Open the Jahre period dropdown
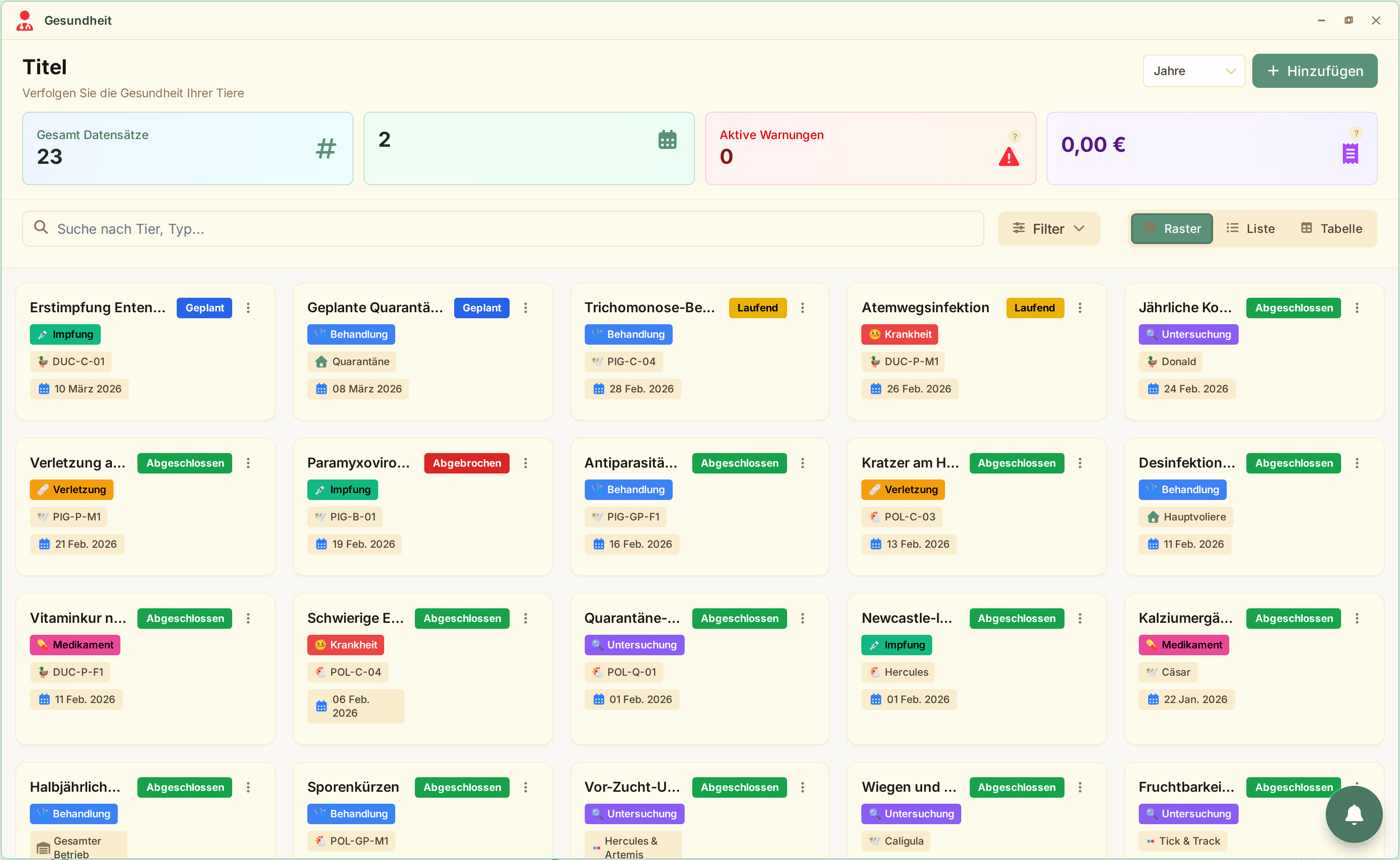Screen dimensions: 1400x860 pos(1193,71)
